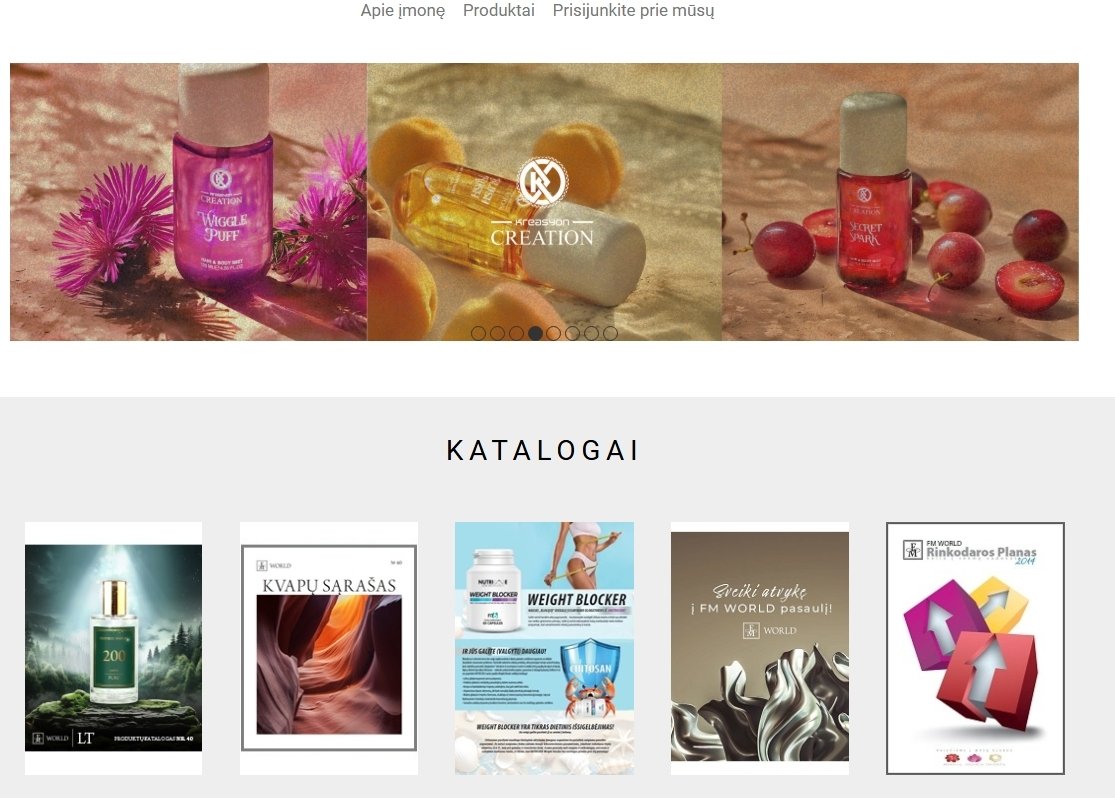Image resolution: width=1115 pixels, height=798 pixels.
Task: Open the Kvapų sąrašas catalog
Action: (x=329, y=648)
